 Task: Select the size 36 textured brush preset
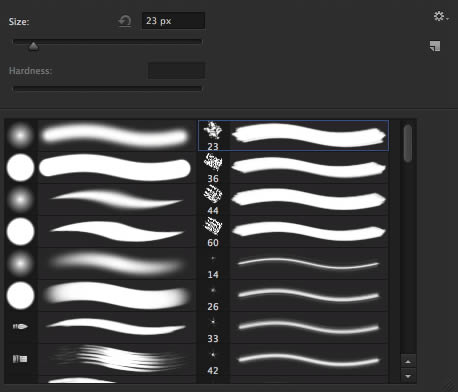293,167
